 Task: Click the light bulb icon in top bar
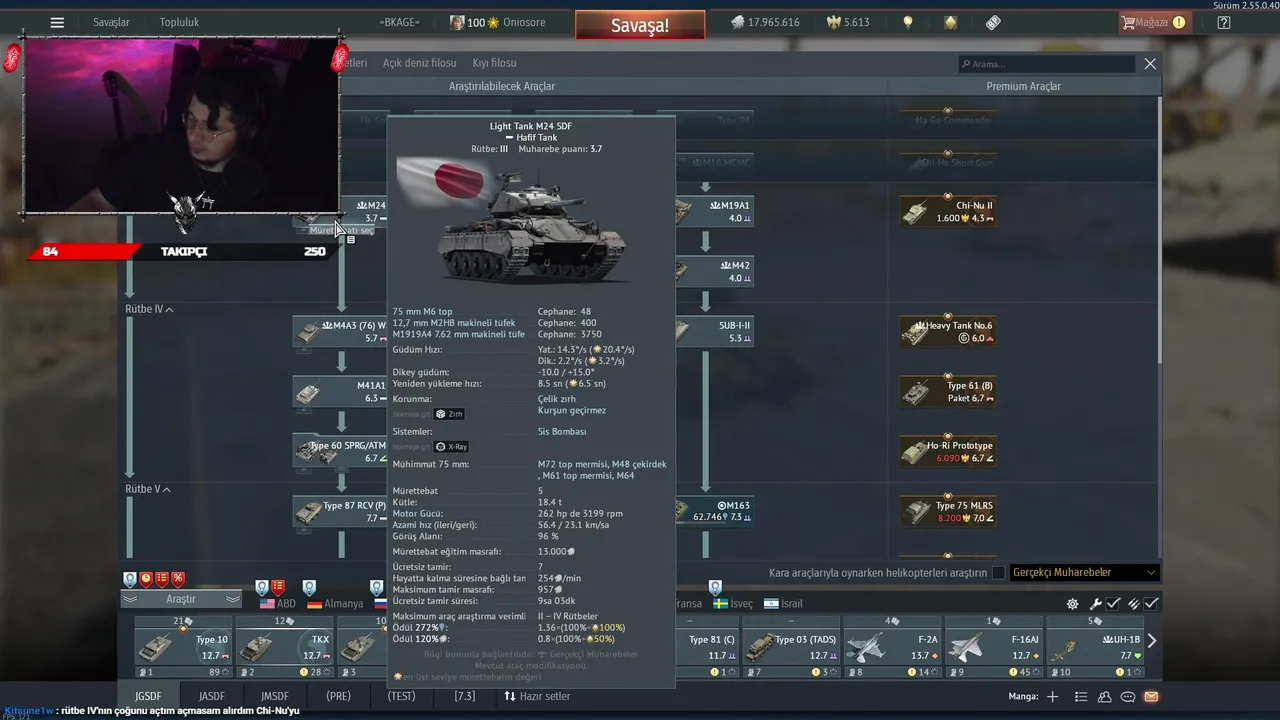(x=908, y=22)
